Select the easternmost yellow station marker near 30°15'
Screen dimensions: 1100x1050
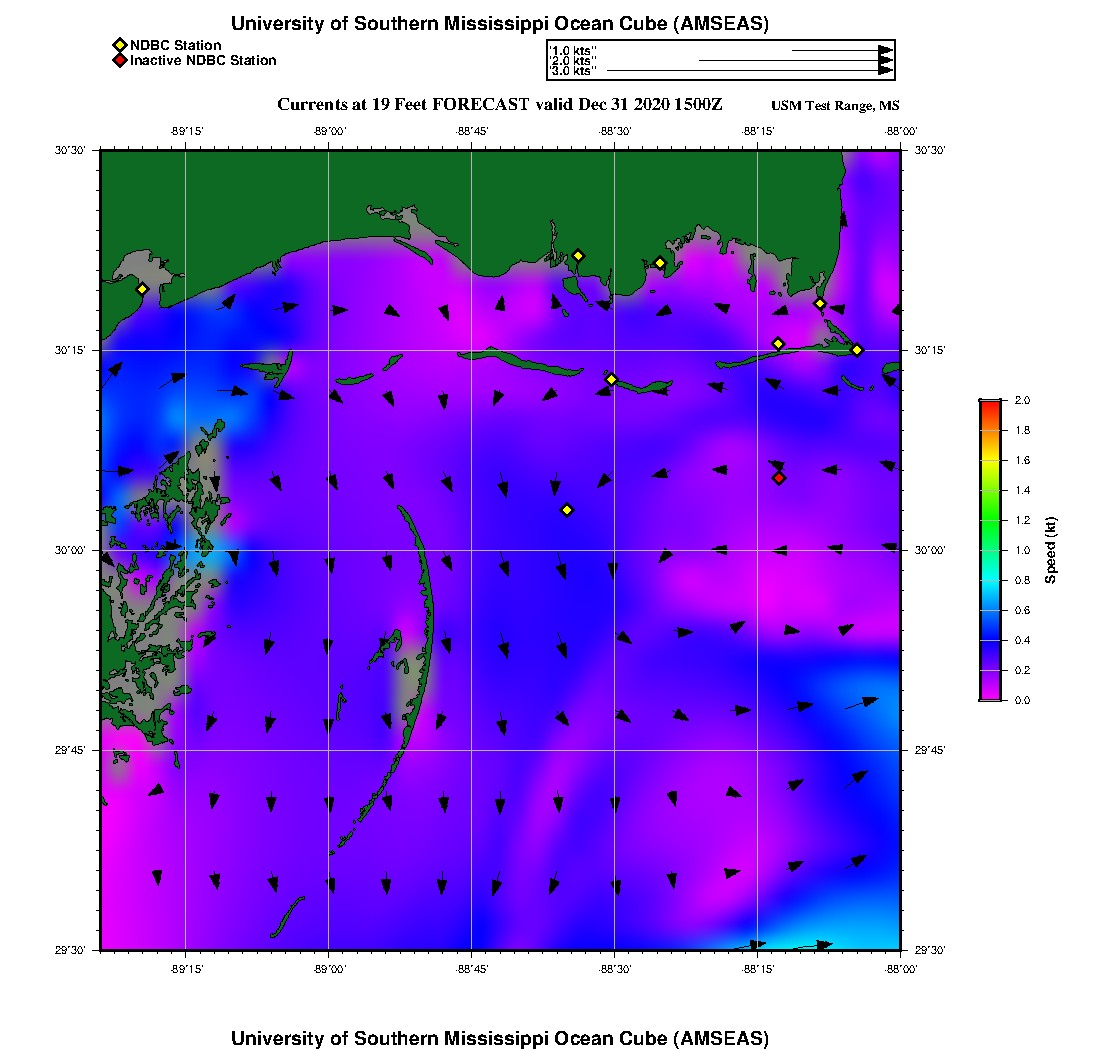[857, 349]
